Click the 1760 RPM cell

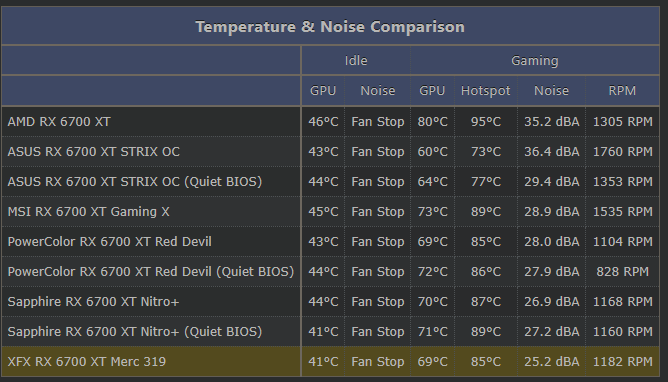pyautogui.click(x=622, y=152)
